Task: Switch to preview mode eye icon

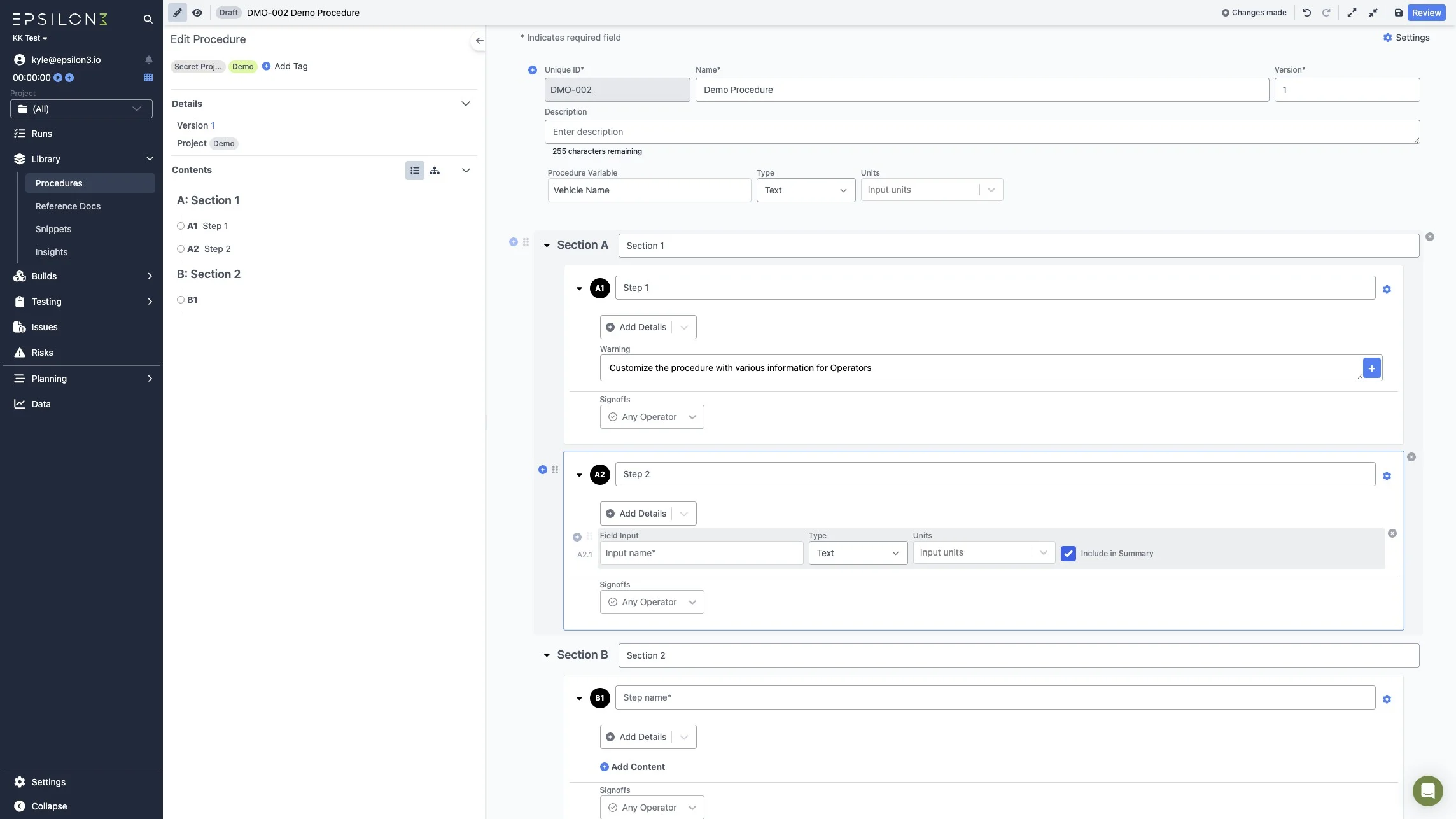Action: click(197, 13)
